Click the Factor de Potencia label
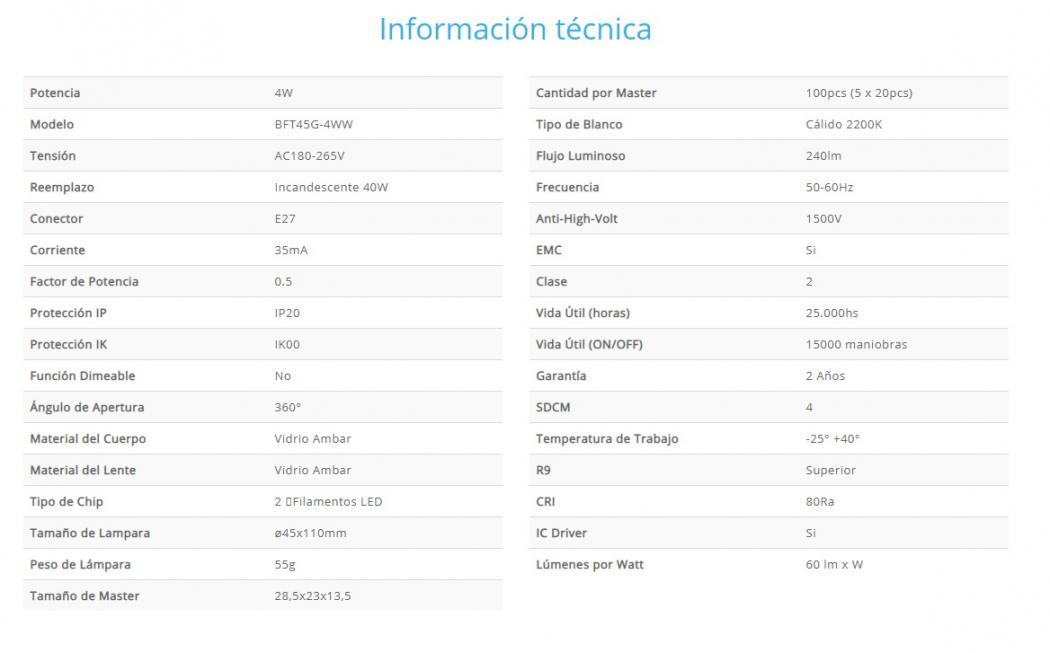 click(84, 282)
